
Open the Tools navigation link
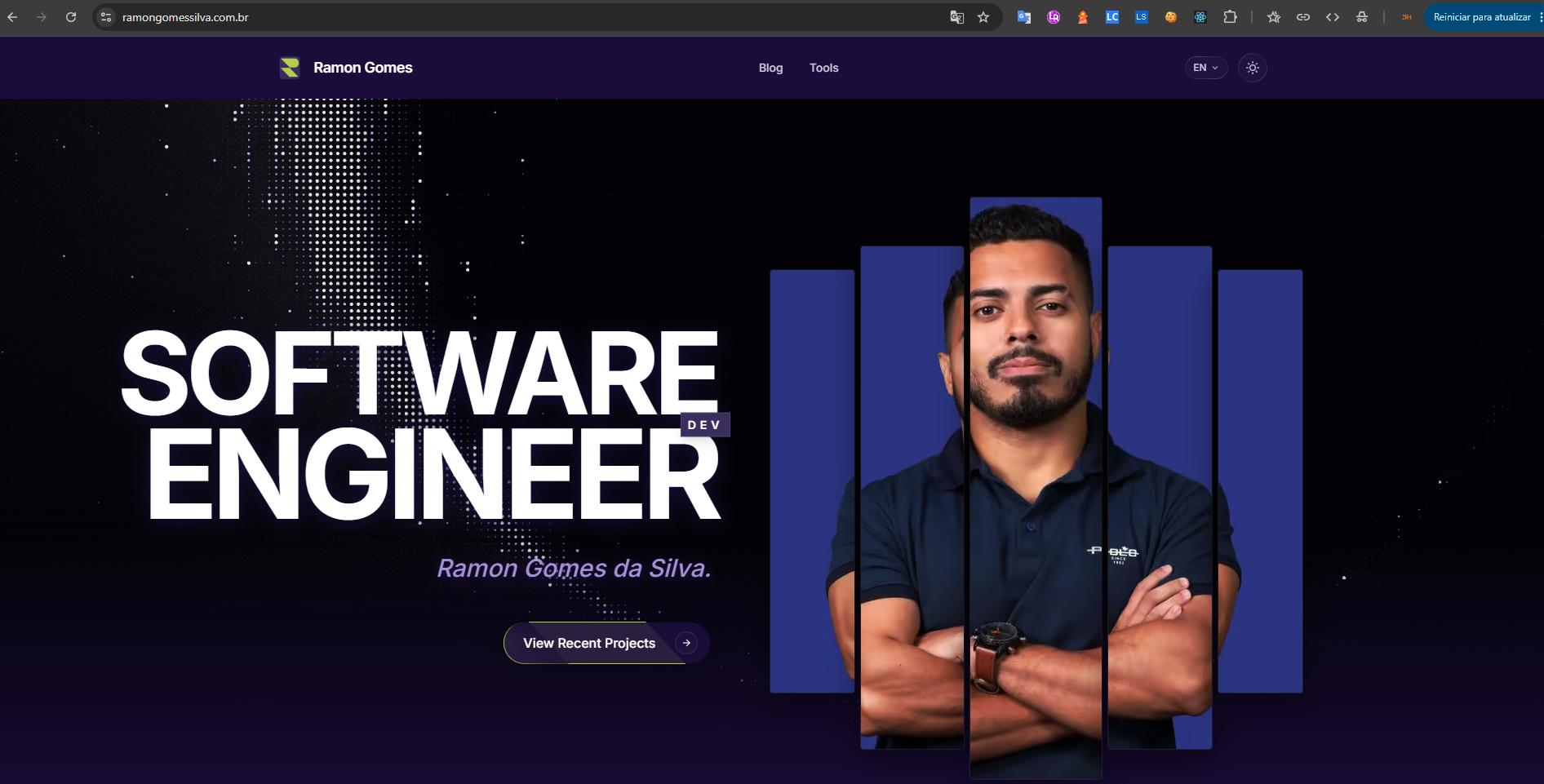pos(824,68)
